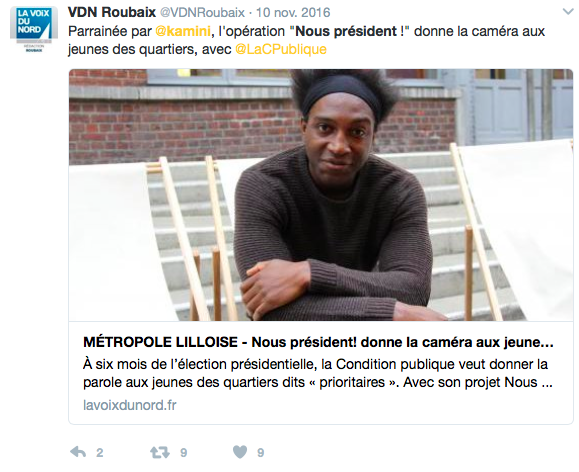The width and height of the screenshot is (579, 472).
Task: Click the @VDNRoubaix handle
Action: click(202, 13)
